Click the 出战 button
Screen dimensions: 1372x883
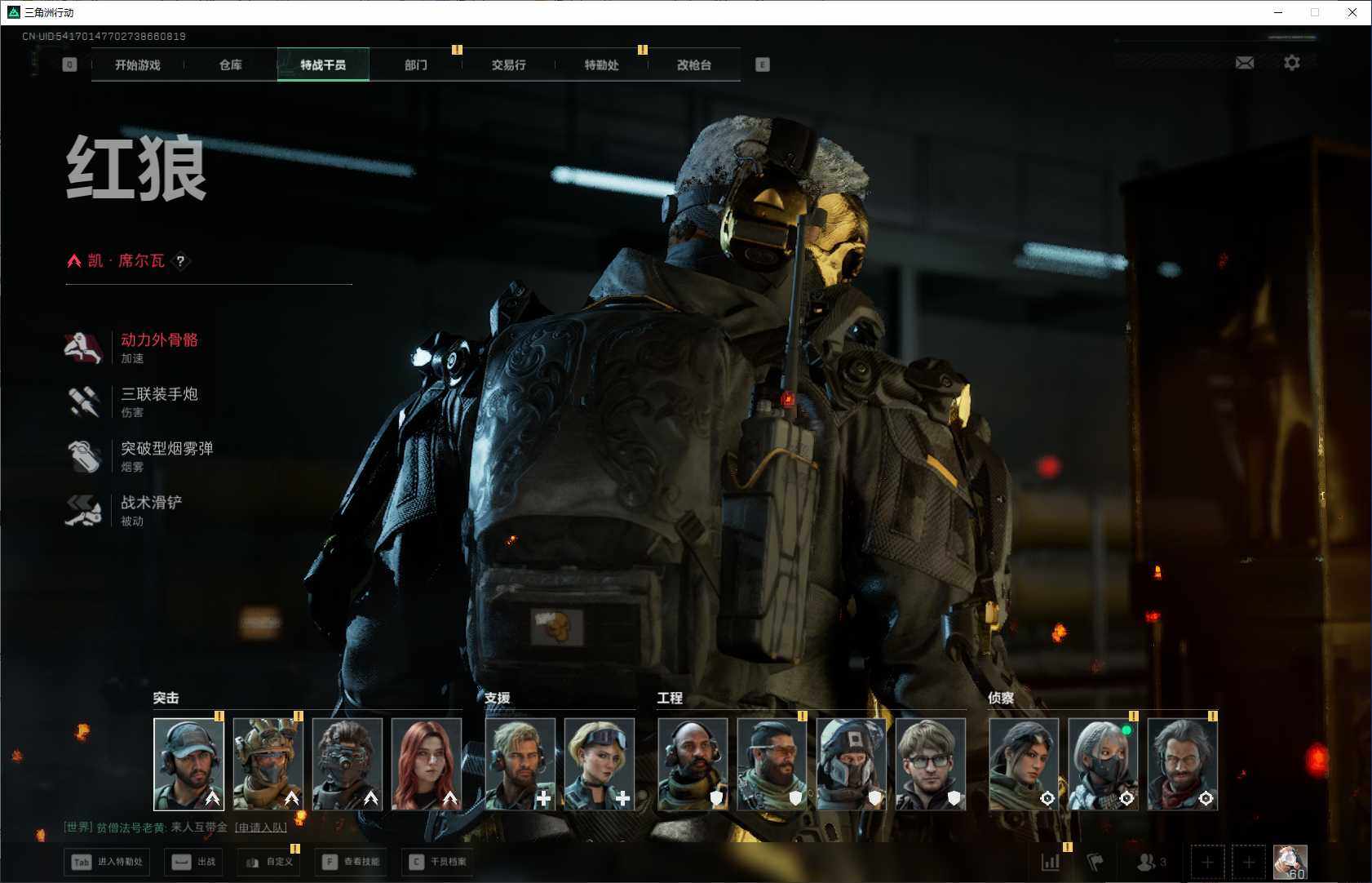[194, 862]
